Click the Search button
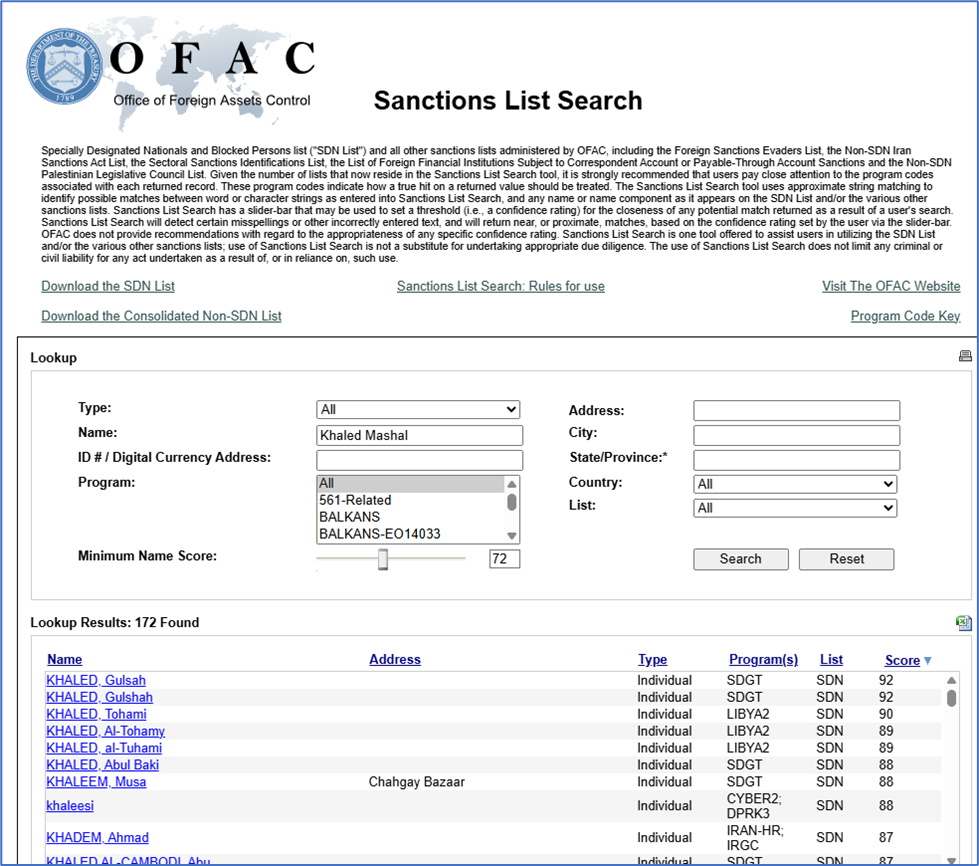979x866 pixels. (x=740, y=559)
